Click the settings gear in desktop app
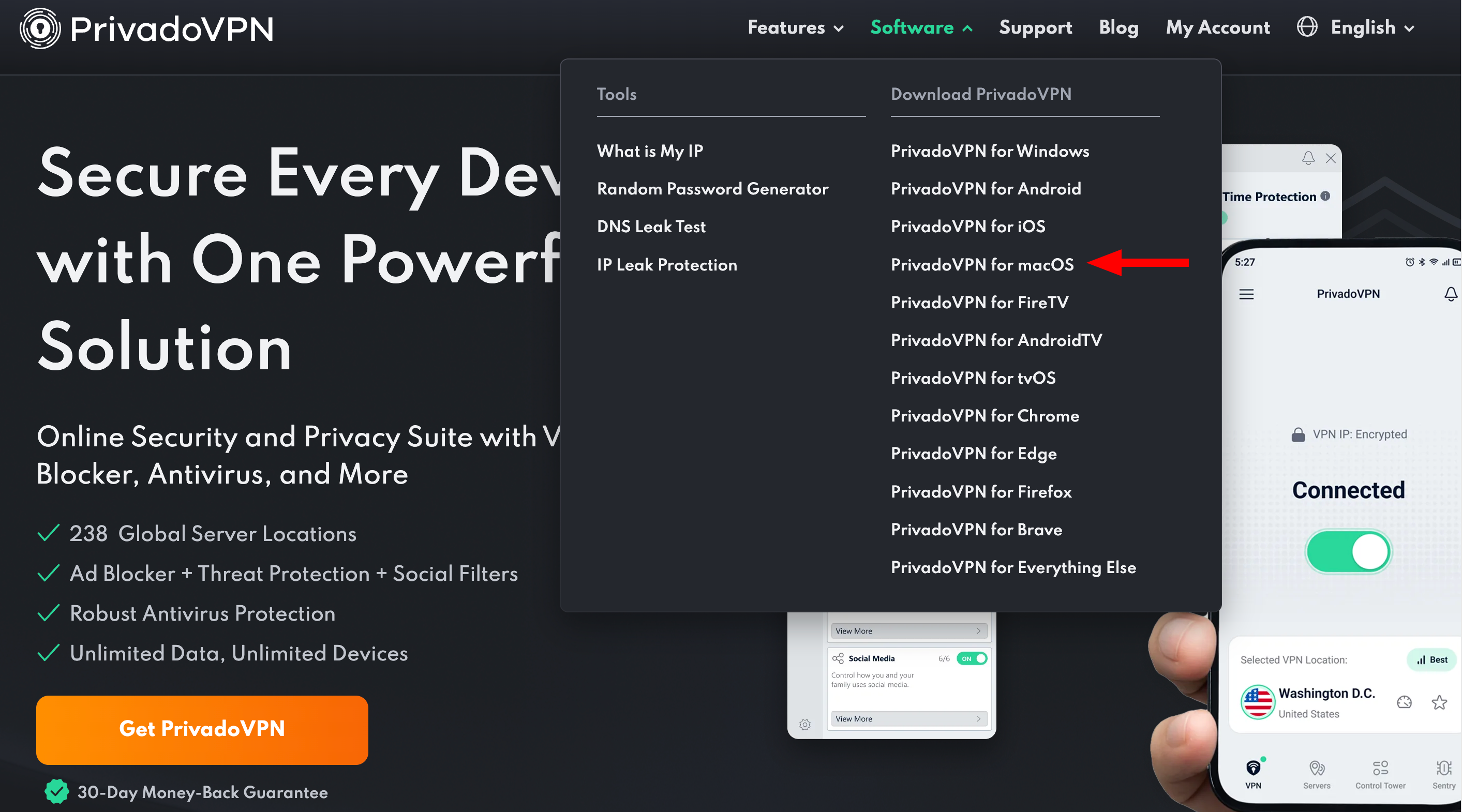The image size is (1462, 812). [805, 725]
